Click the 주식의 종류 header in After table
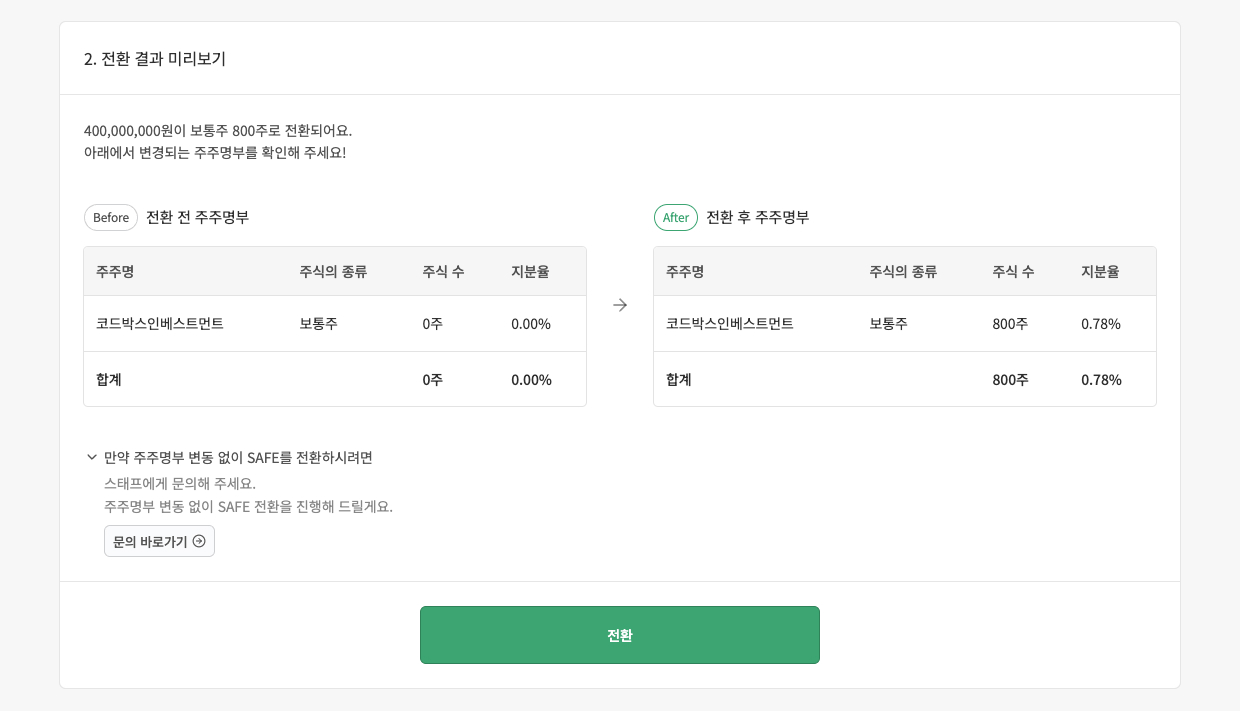Viewport: 1240px width, 711px height. (x=903, y=270)
